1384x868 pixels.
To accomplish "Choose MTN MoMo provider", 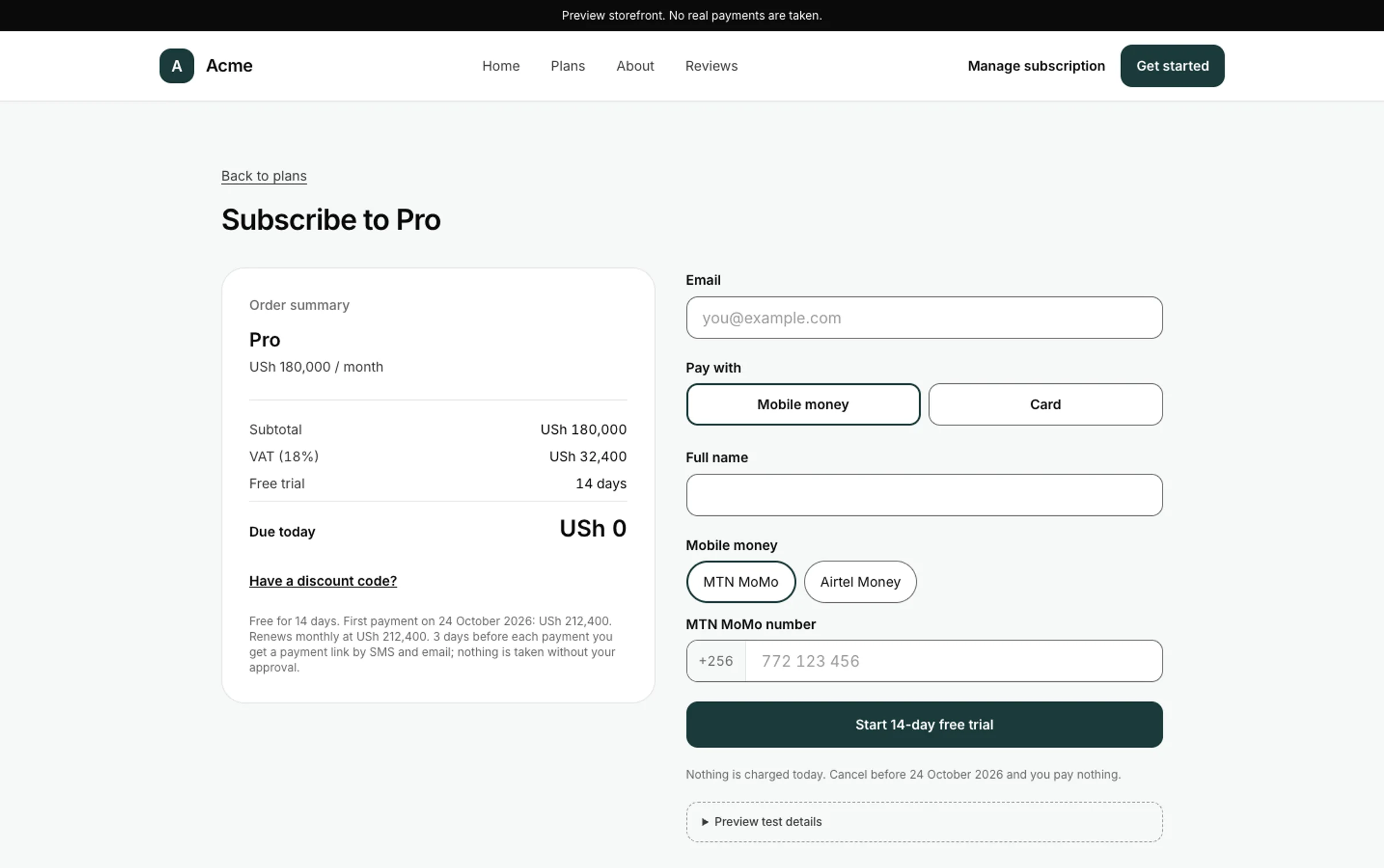I will coord(740,582).
